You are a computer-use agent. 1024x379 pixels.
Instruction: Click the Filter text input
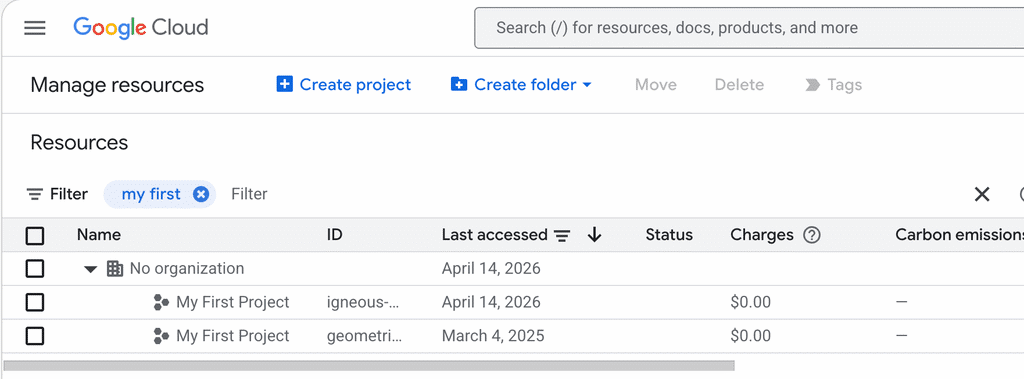click(x=249, y=194)
